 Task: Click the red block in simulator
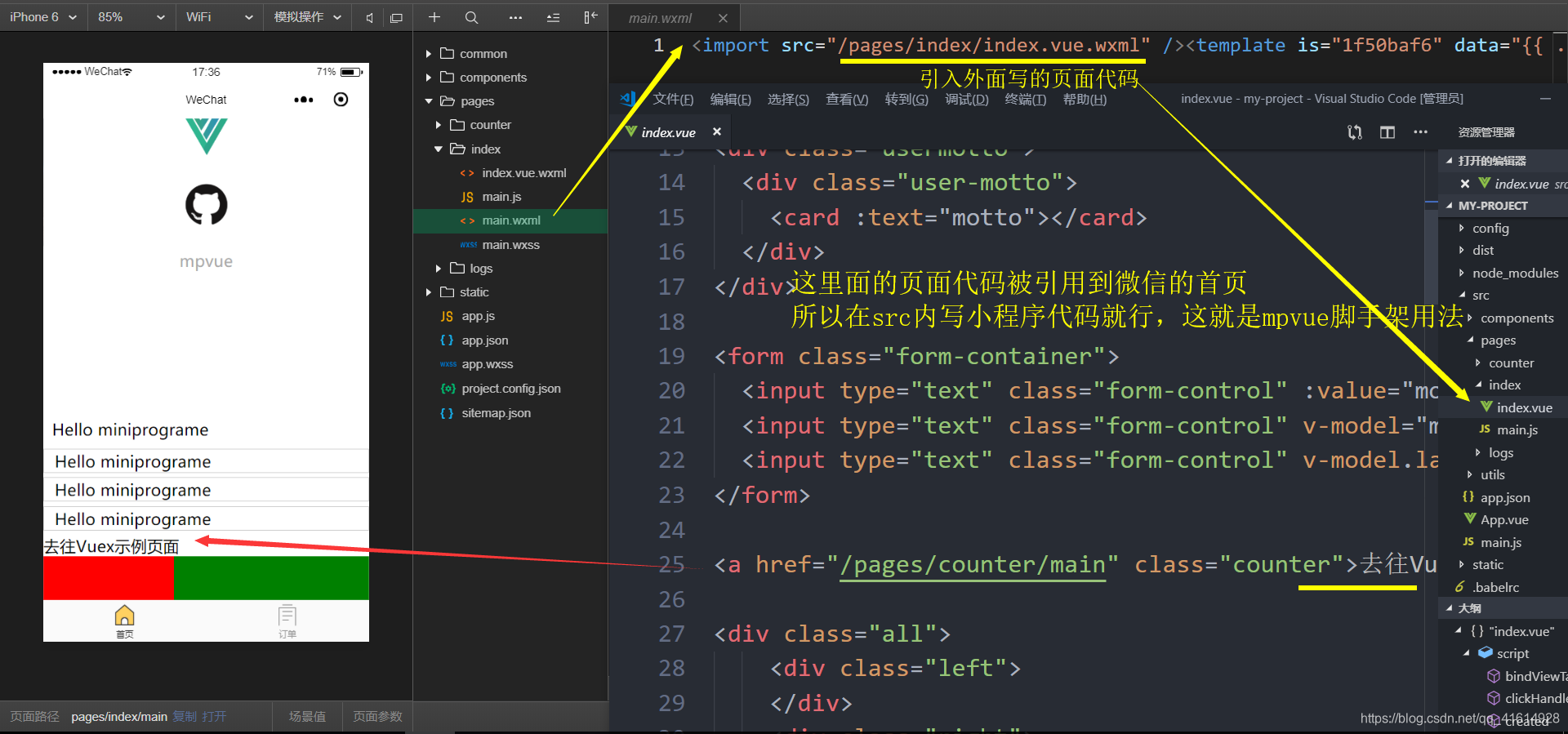pos(109,578)
